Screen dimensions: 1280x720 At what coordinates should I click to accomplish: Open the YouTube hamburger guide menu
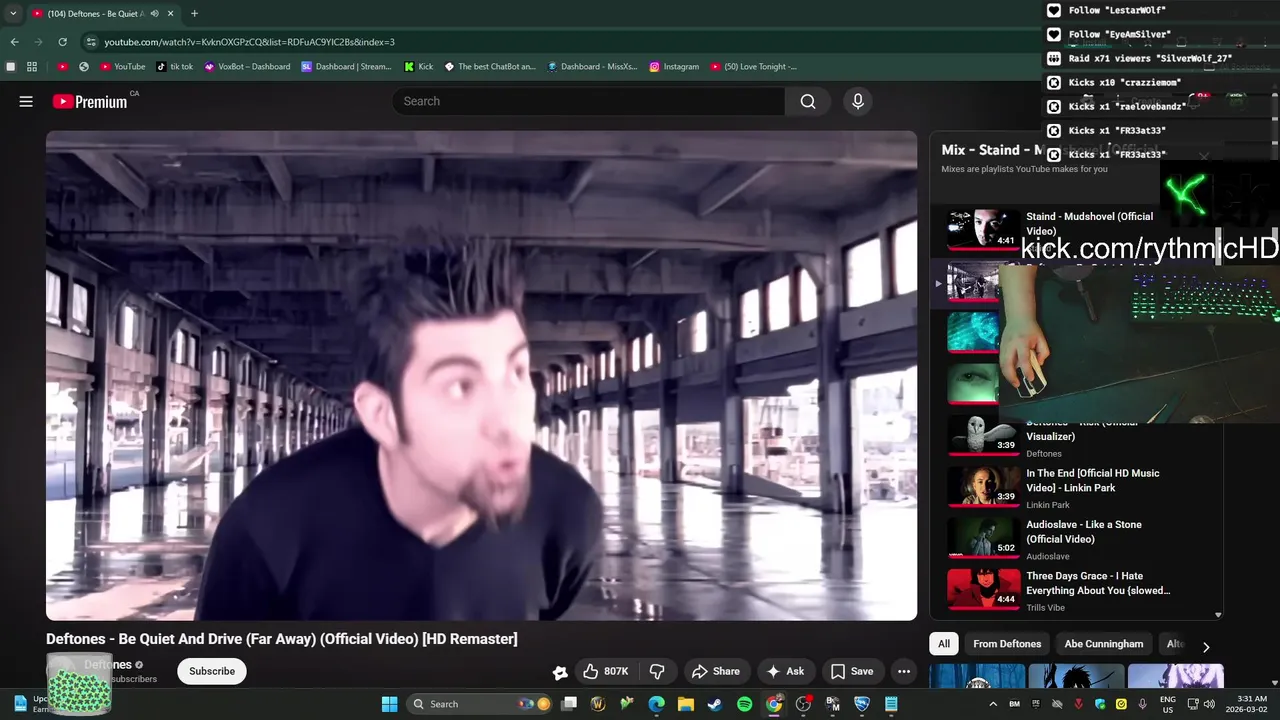click(26, 101)
